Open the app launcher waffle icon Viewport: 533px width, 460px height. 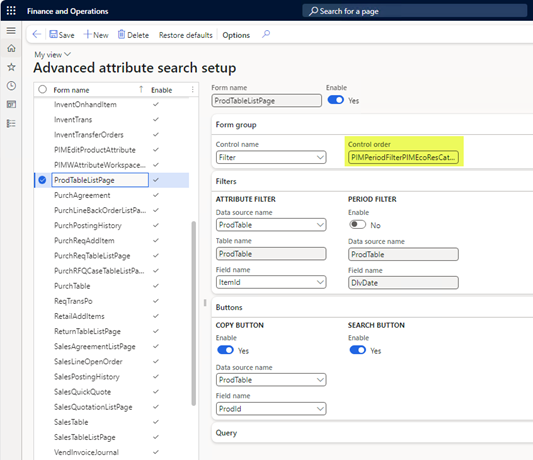[x=11, y=11]
